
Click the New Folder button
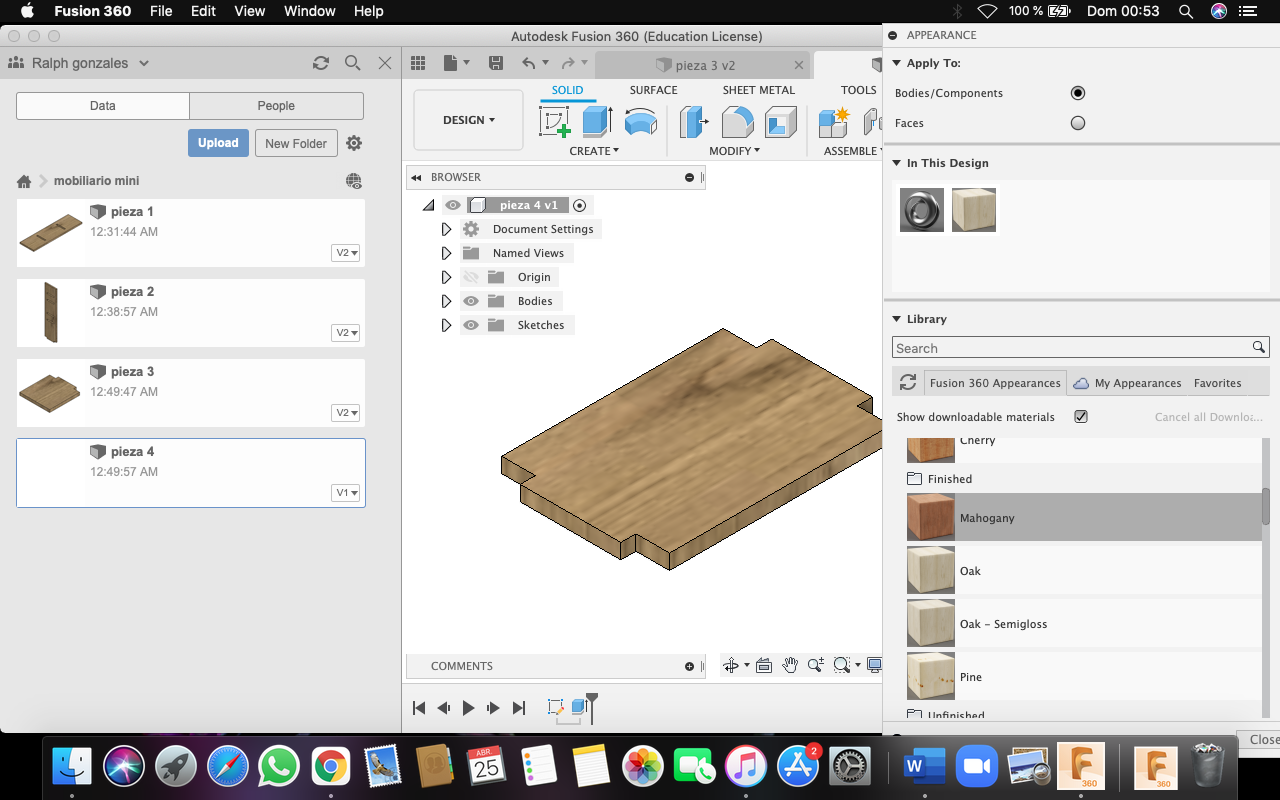tap(296, 143)
